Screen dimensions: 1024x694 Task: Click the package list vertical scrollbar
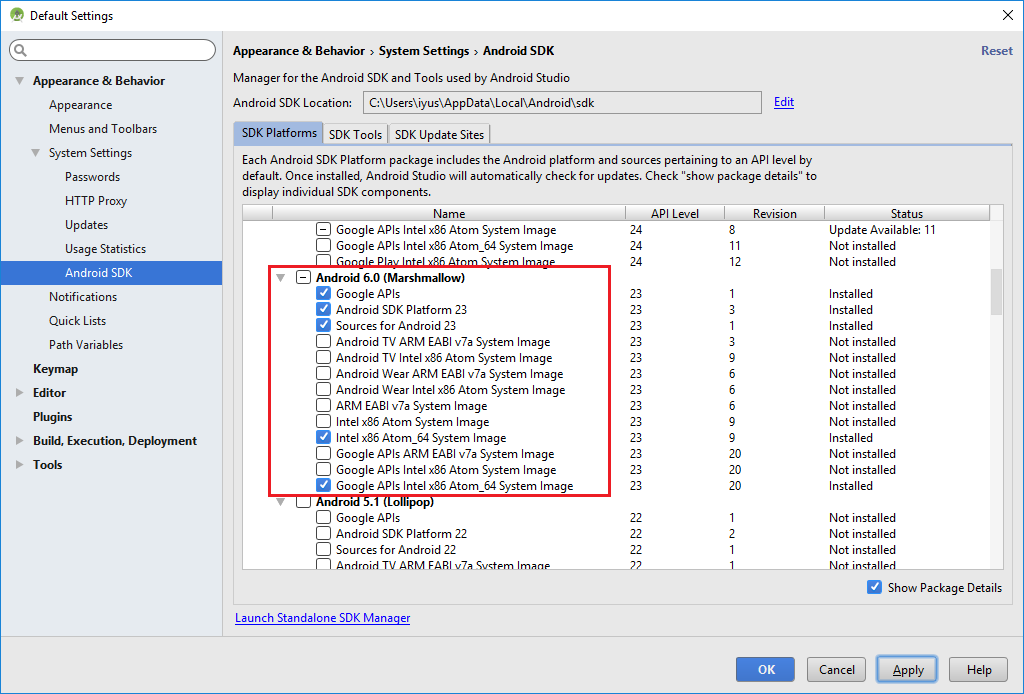[x=997, y=292]
